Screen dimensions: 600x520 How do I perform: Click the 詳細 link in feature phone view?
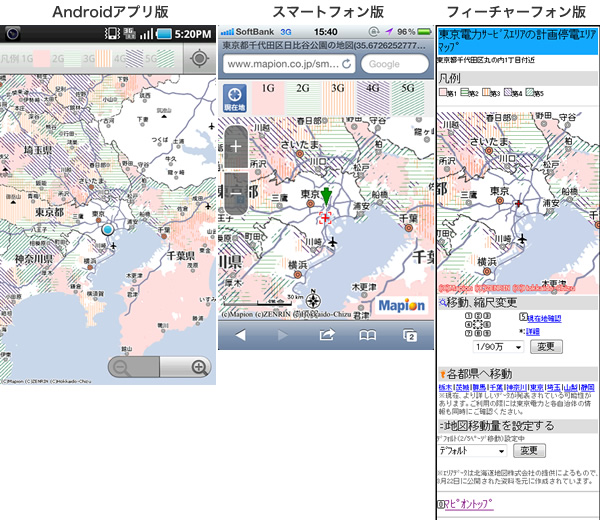point(533,331)
